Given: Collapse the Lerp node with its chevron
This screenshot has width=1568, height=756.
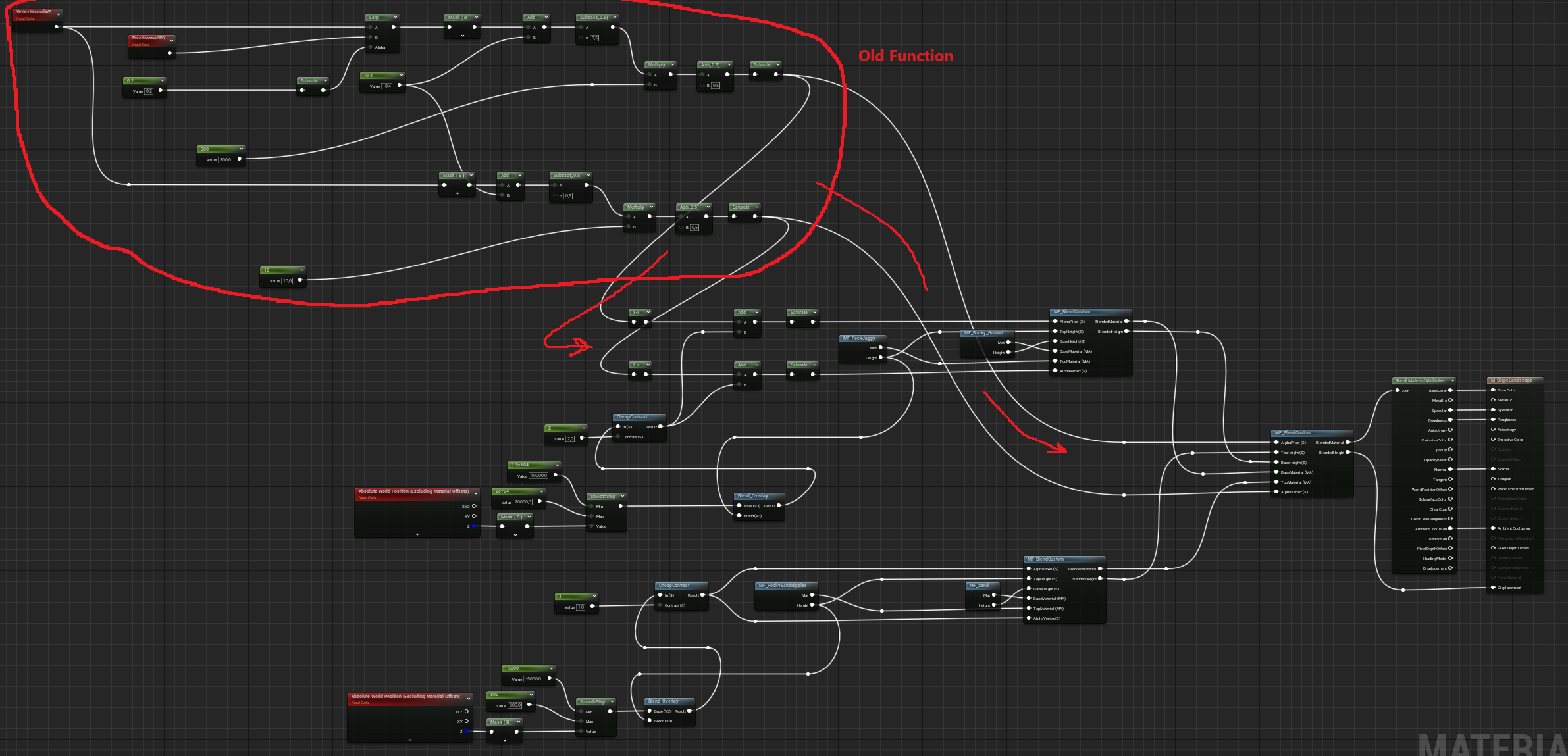Looking at the screenshot, I should (395, 18).
